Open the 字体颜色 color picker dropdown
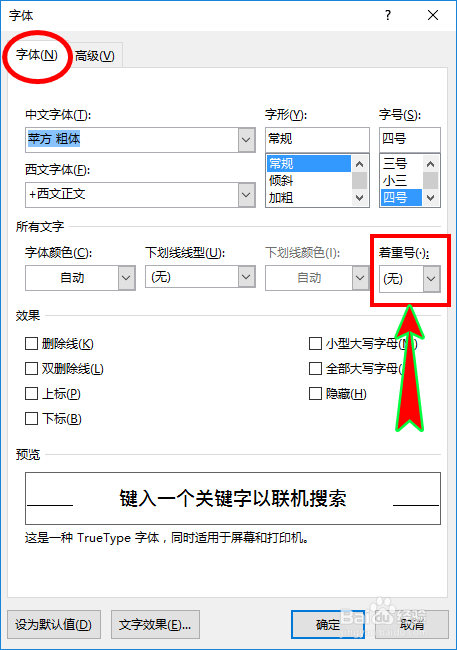457x650 pixels. 126,278
